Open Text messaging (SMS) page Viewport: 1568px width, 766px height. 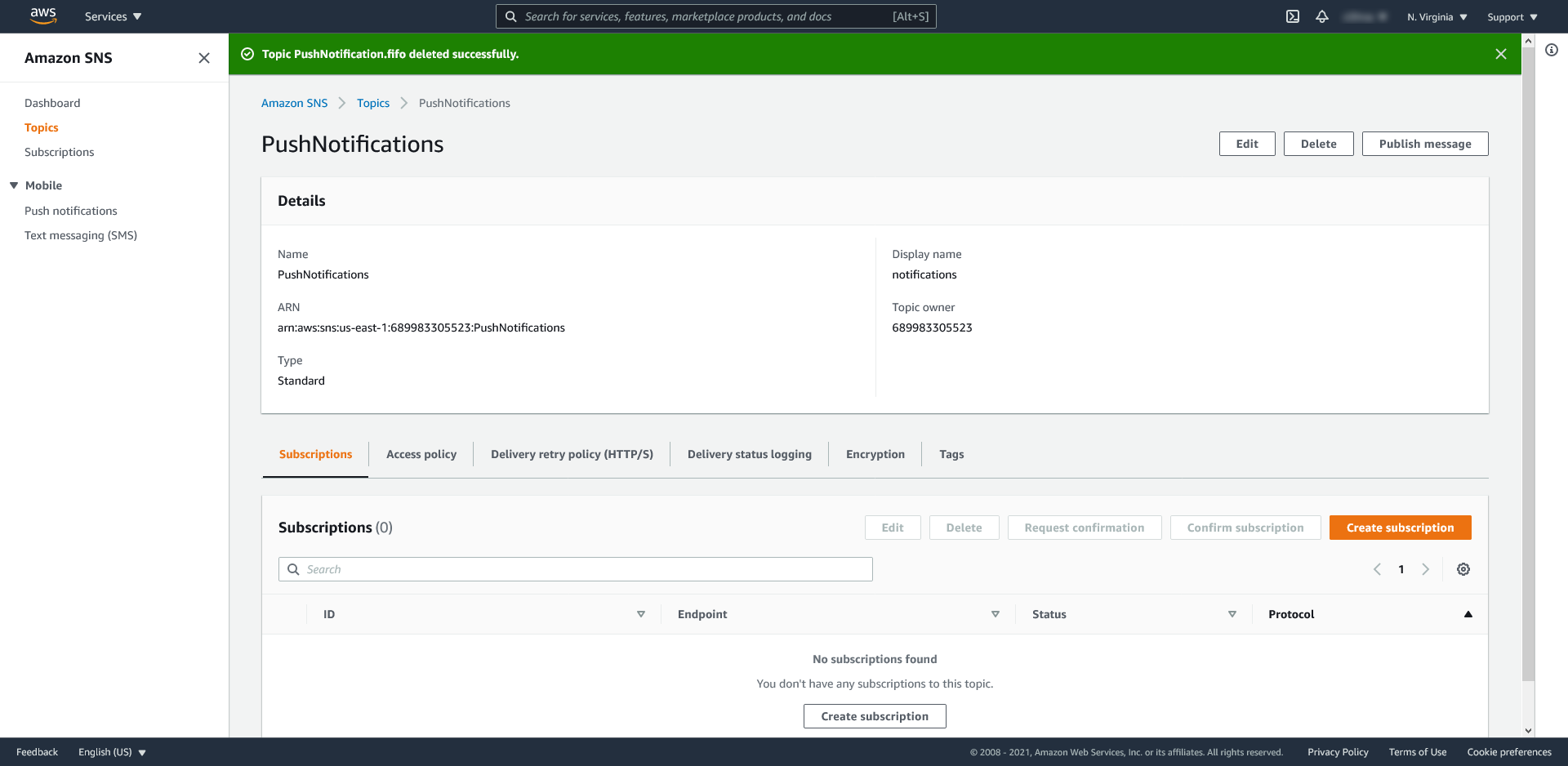click(x=81, y=235)
